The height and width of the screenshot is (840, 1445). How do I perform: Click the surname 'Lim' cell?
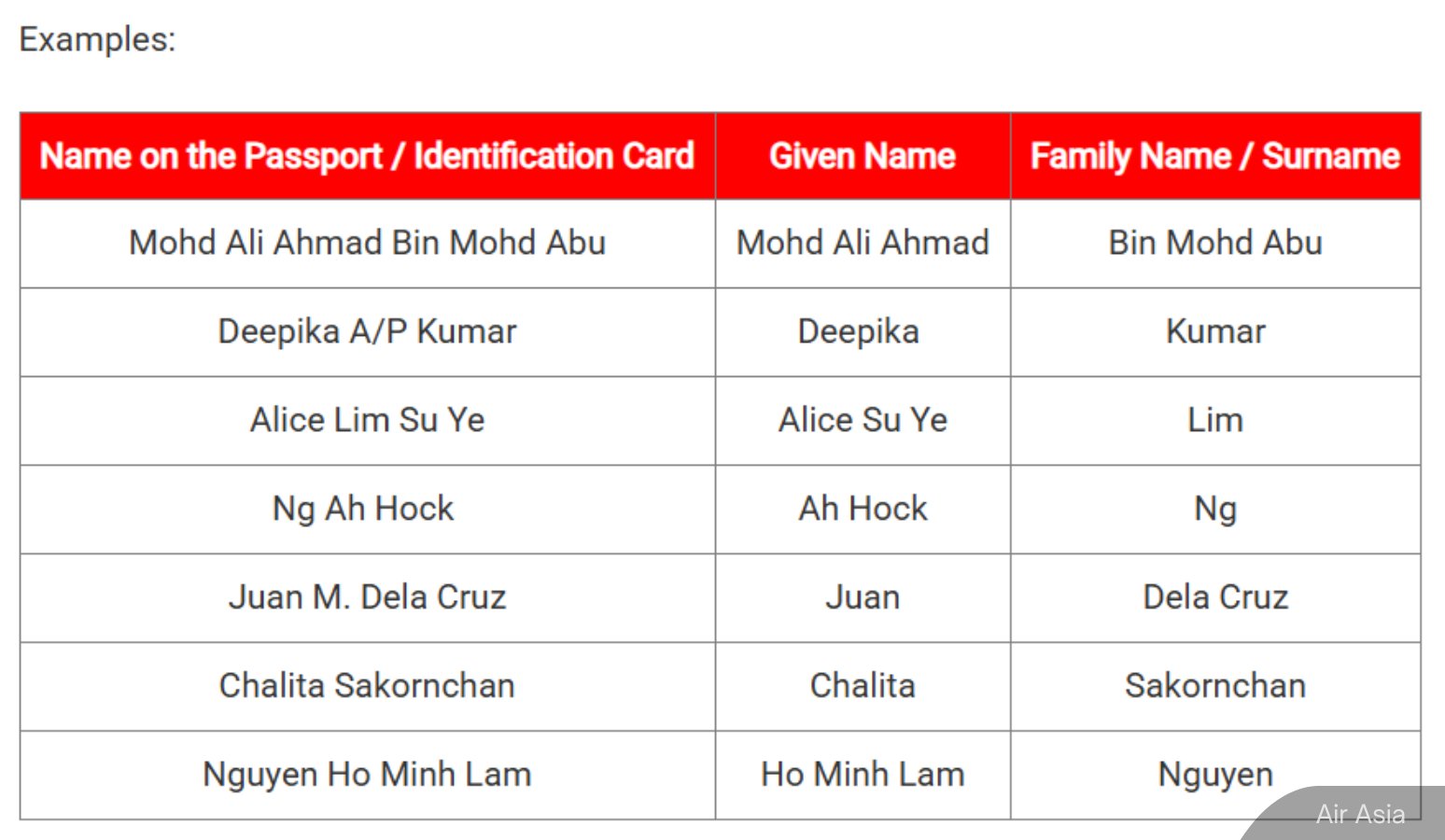pos(1215,421)
